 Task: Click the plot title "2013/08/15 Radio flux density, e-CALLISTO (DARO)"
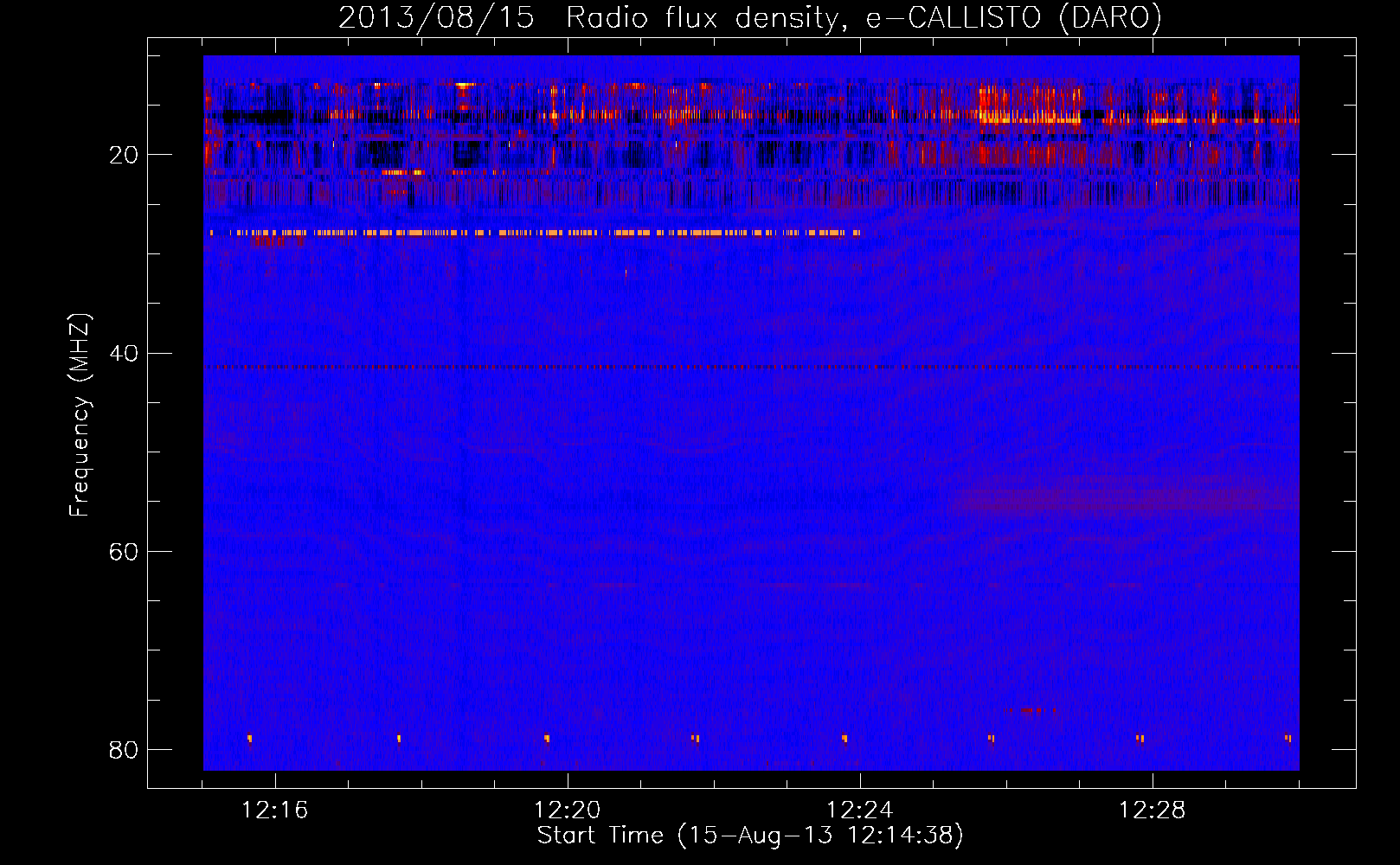point(749,17)
